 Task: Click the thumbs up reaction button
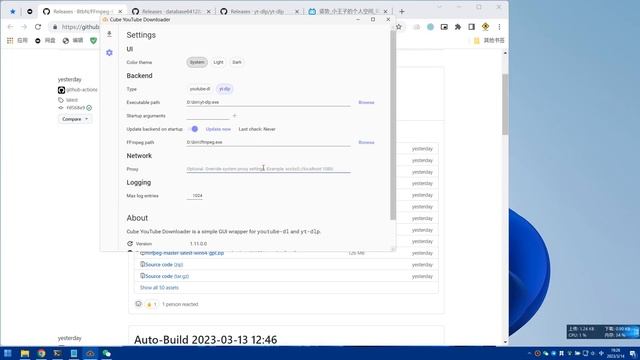pyautogui.click(x=151, y=304)
